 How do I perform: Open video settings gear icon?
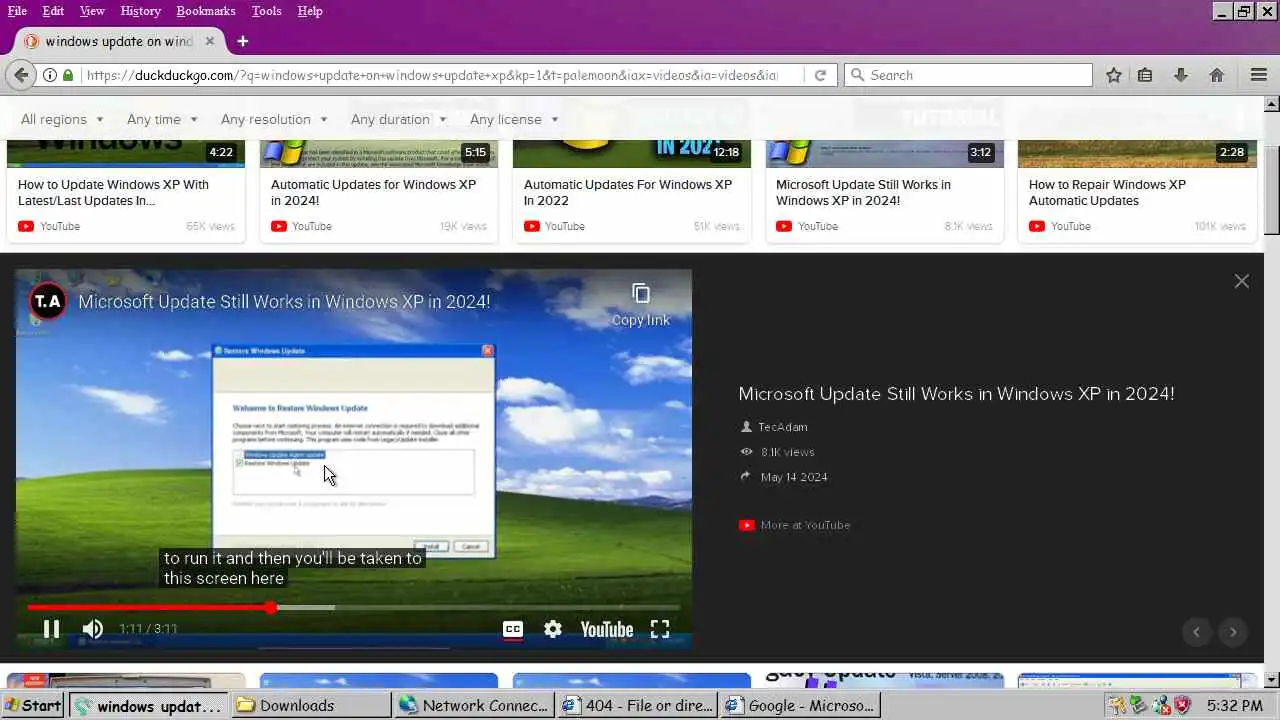click(553, 629)
